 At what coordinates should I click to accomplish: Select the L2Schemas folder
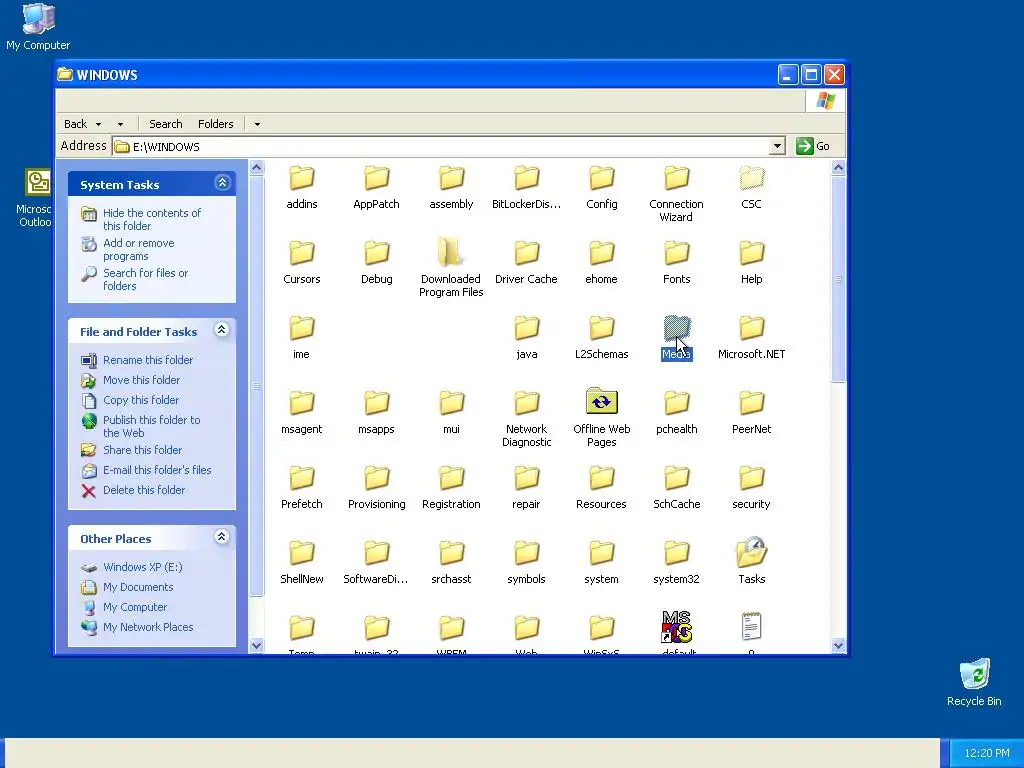click(x=601, y=338)
